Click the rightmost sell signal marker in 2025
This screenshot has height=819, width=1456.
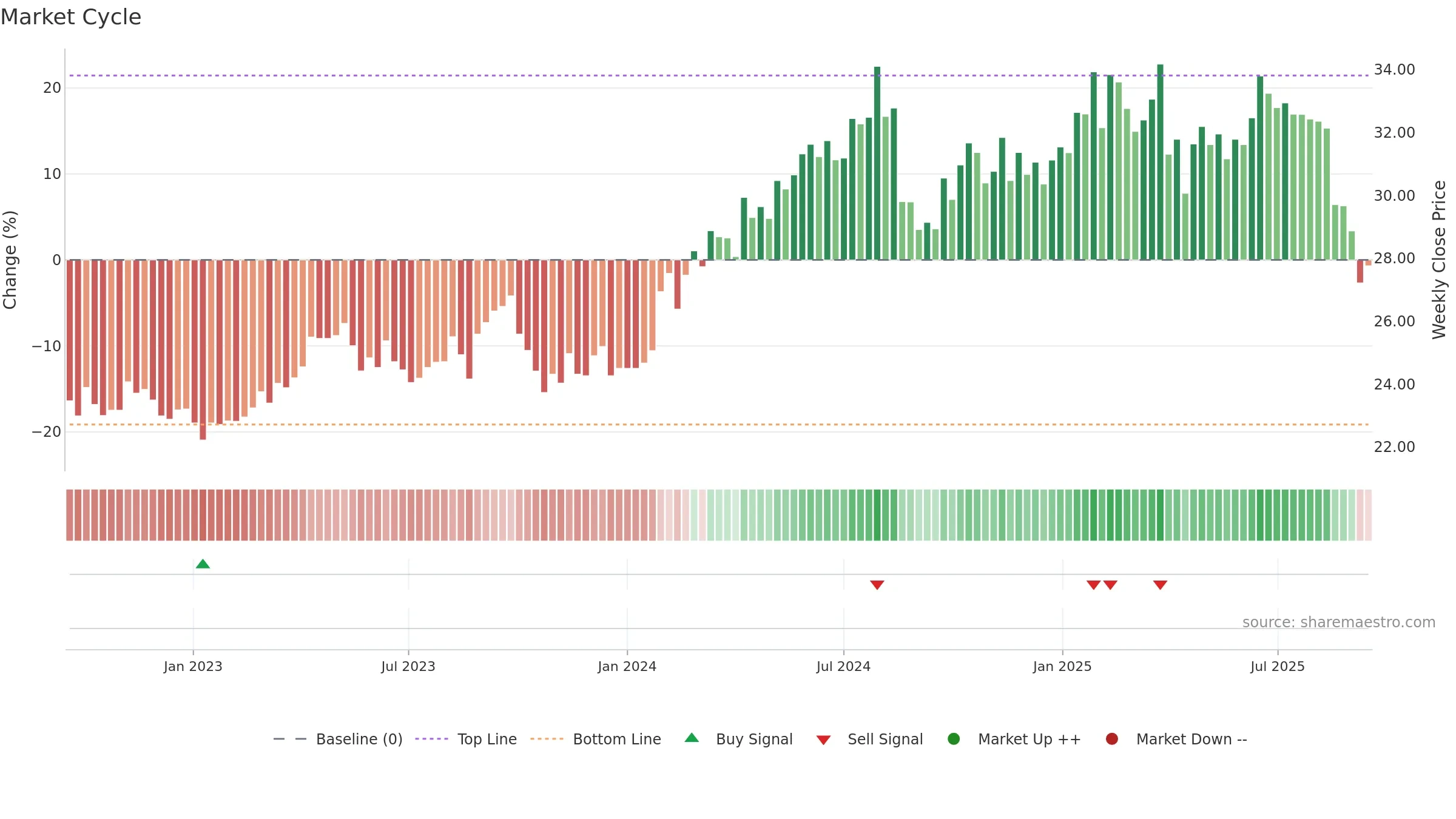click(1161, 585)
